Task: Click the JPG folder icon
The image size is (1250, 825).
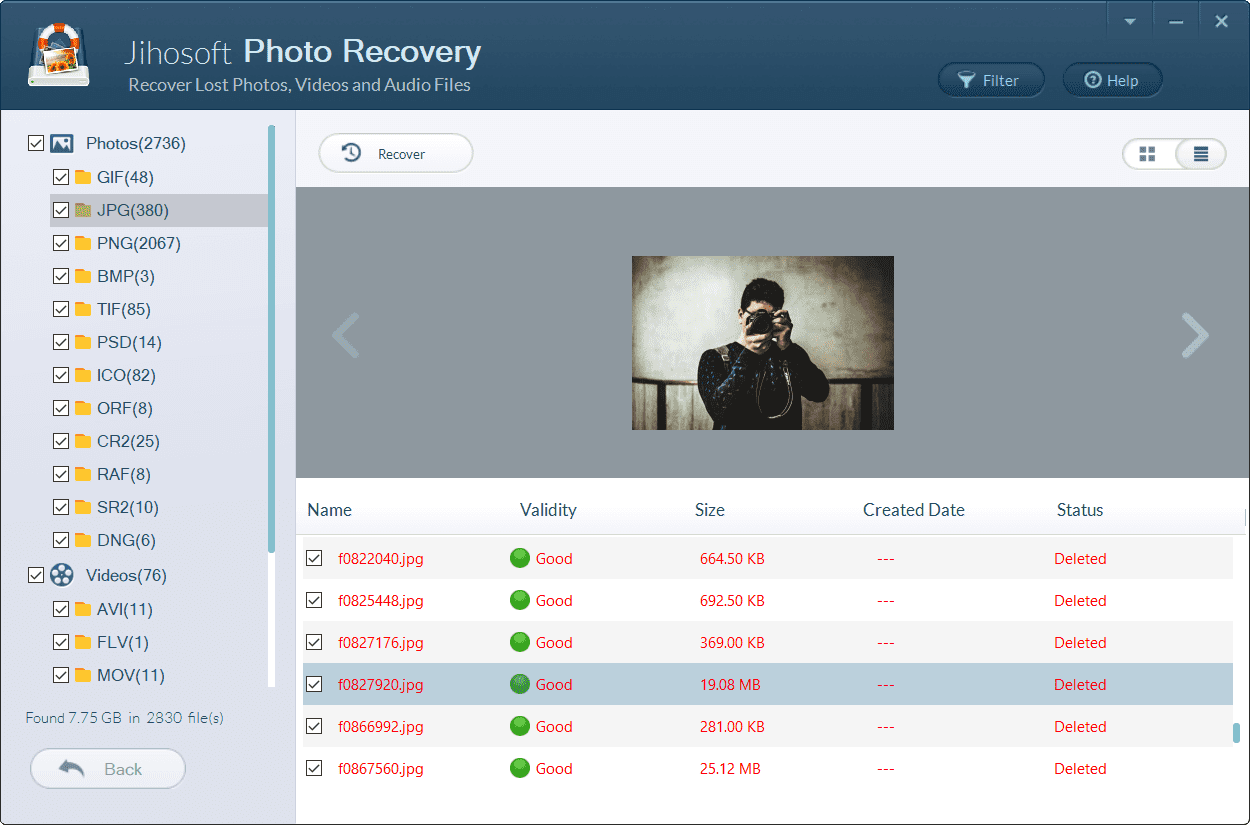Action: (84, 210)
